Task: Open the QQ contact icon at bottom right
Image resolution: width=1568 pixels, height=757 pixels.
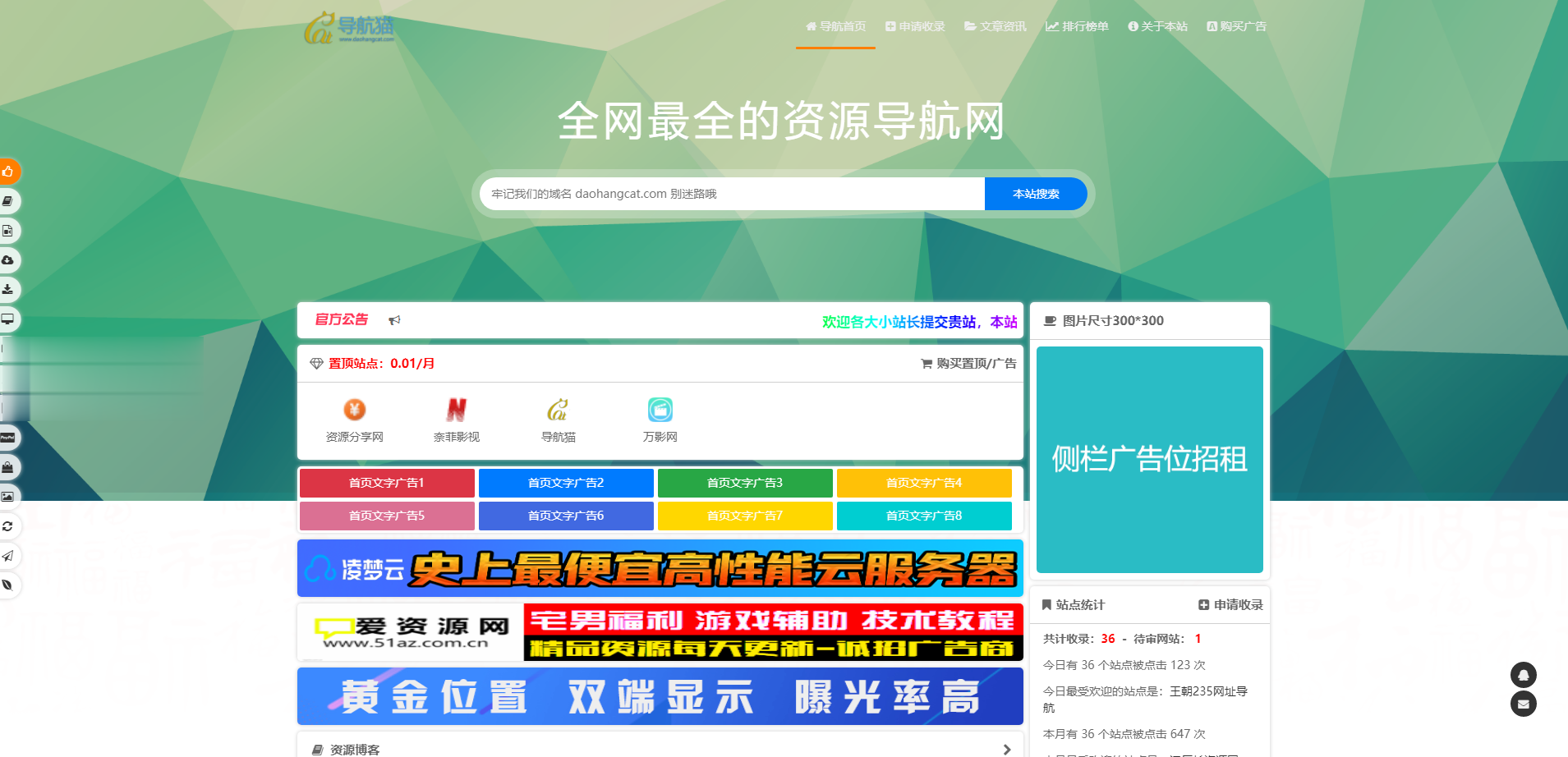Action: click(1523, 674)
